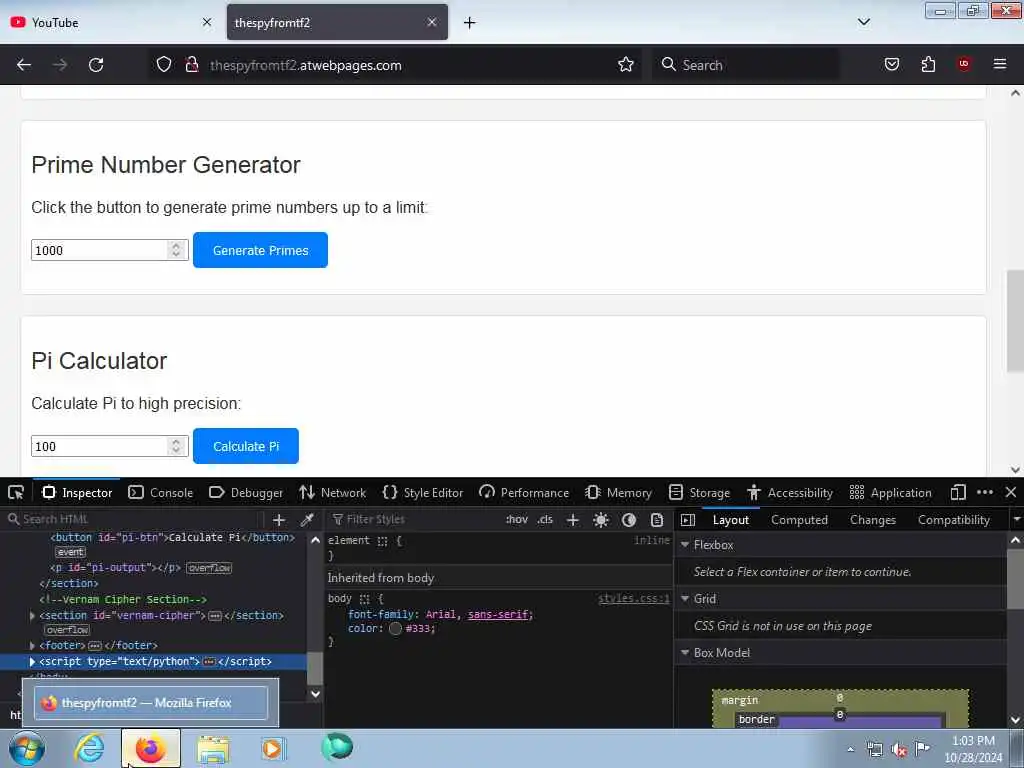Collapse the Box Model section

[x=685, y=653]
